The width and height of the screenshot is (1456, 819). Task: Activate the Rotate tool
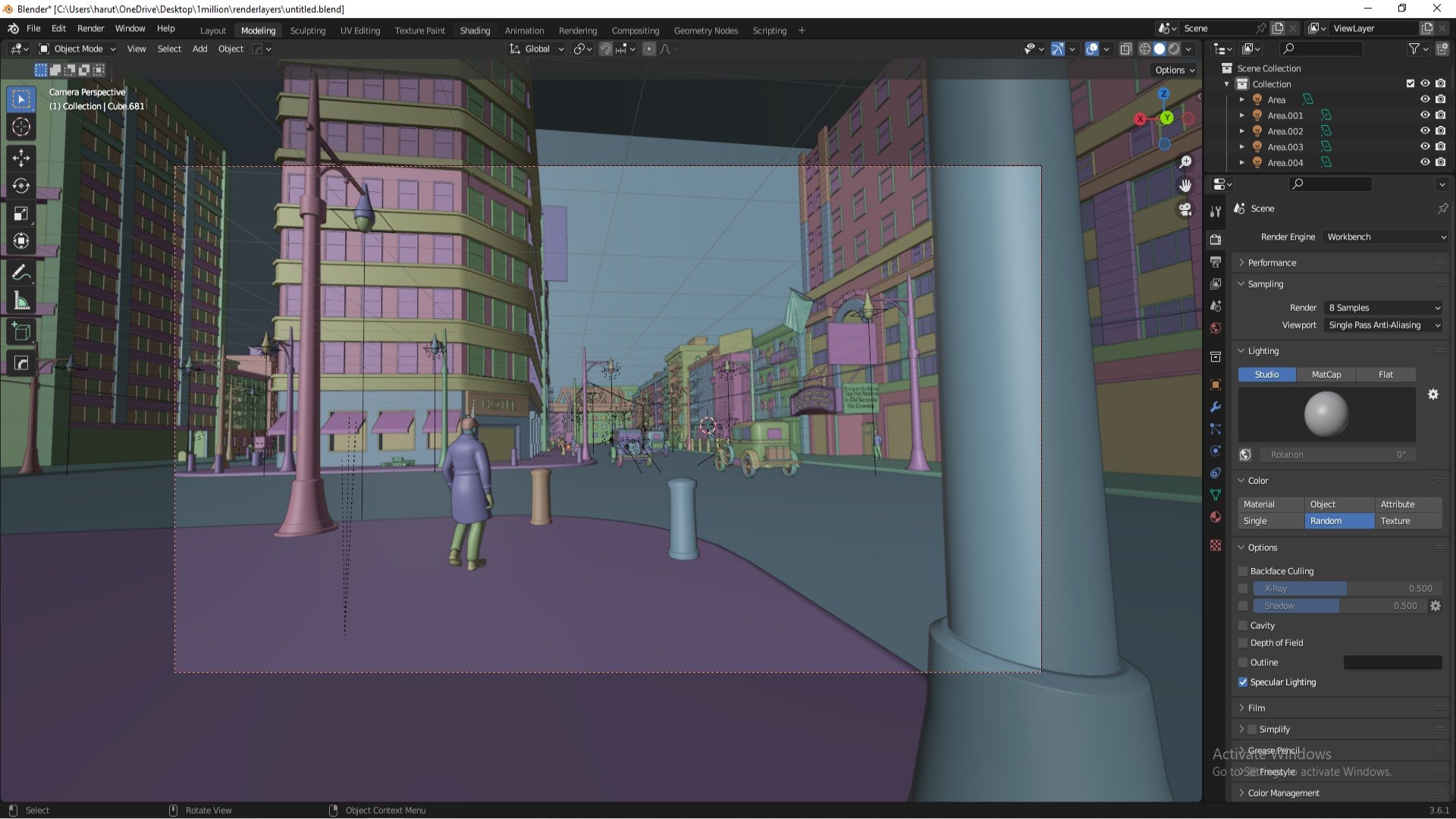[21, 186]
